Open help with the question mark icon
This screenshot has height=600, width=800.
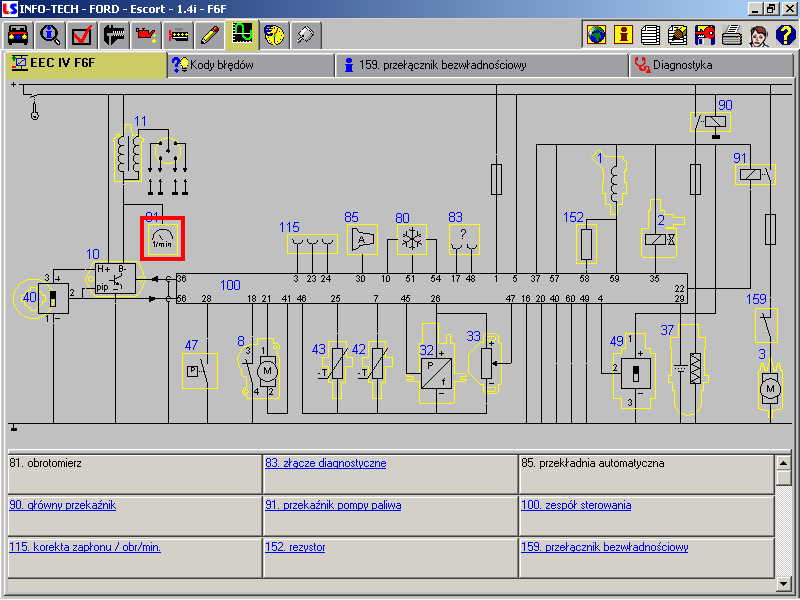tap(786, 35)
